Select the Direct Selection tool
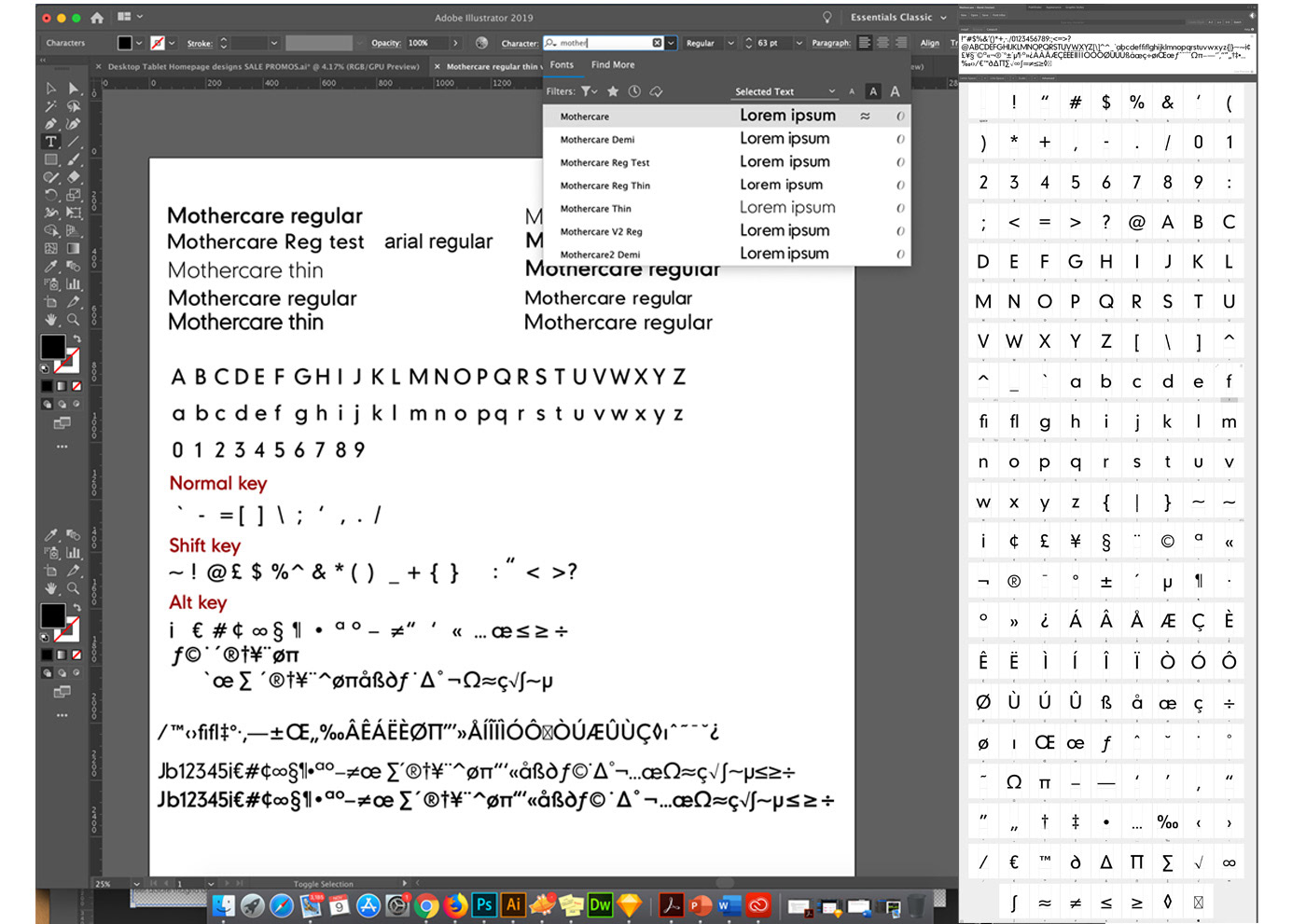This screenshot has height=924, width=1306. tap(74, 89)
